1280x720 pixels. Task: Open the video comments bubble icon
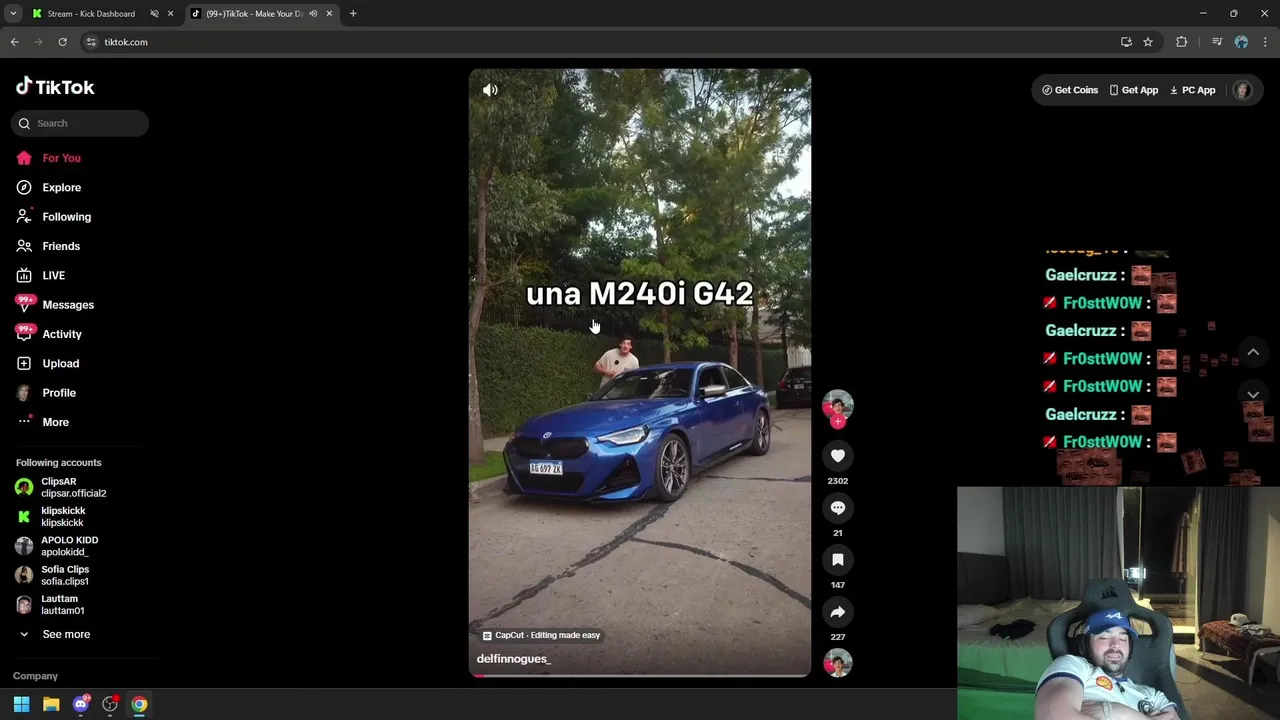[x=838, y=508]
